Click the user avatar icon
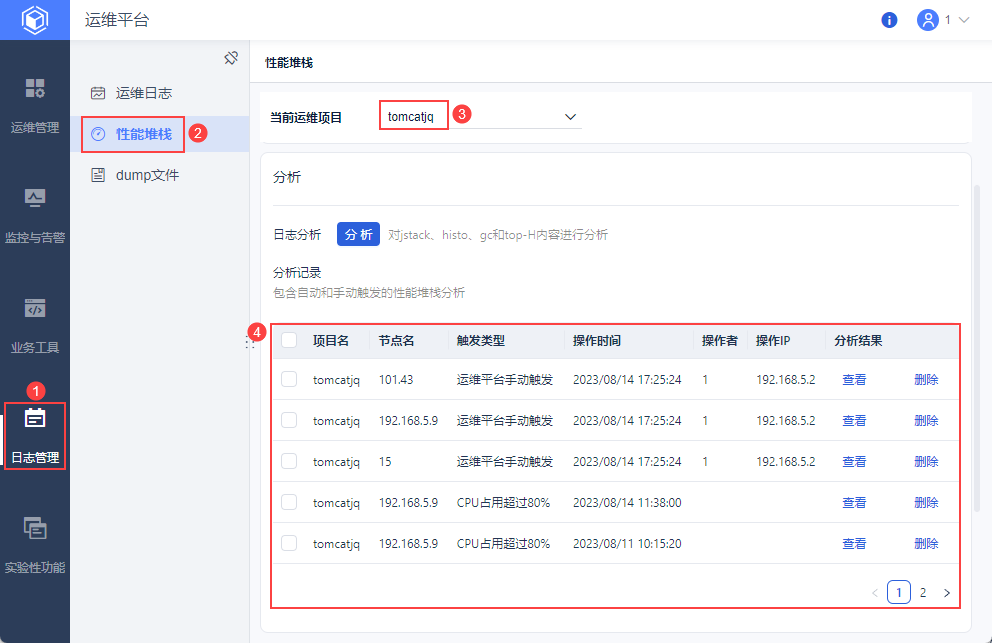Screen dimensions: 992x643 (927, 20)
